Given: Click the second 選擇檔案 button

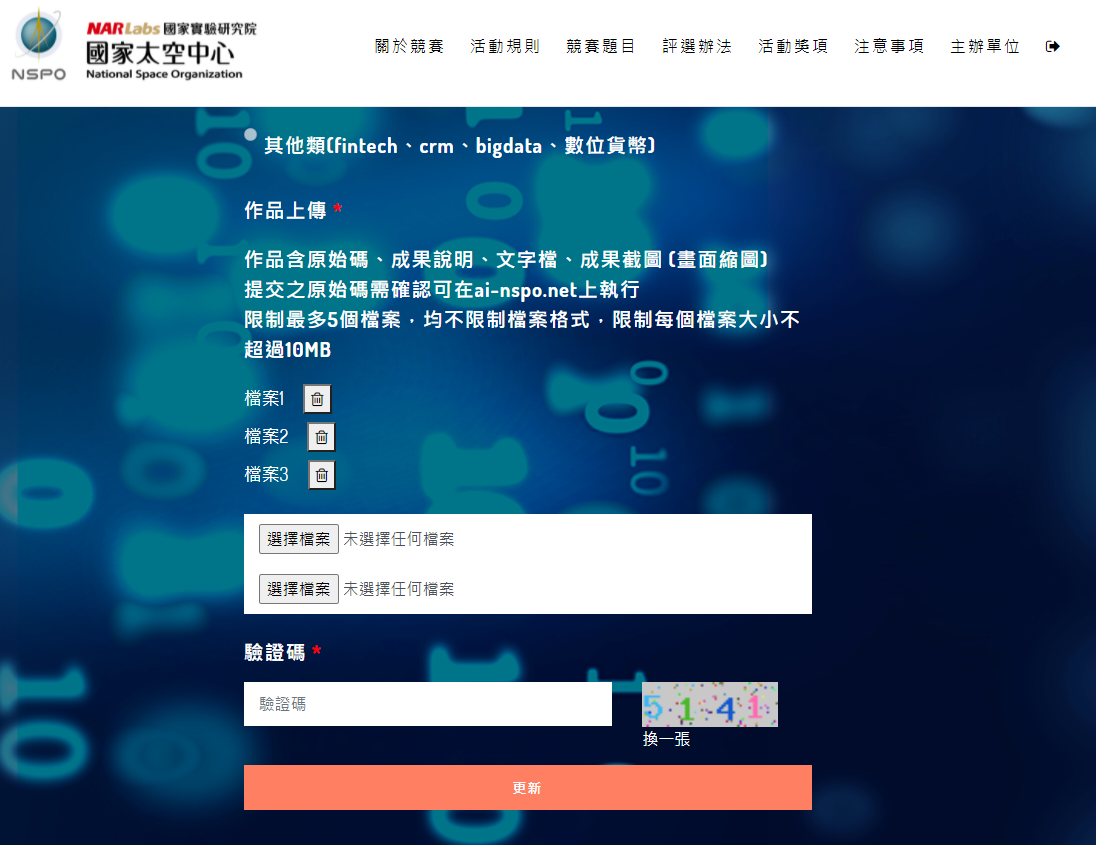Looking at the screenshot, I should [298, 589].
